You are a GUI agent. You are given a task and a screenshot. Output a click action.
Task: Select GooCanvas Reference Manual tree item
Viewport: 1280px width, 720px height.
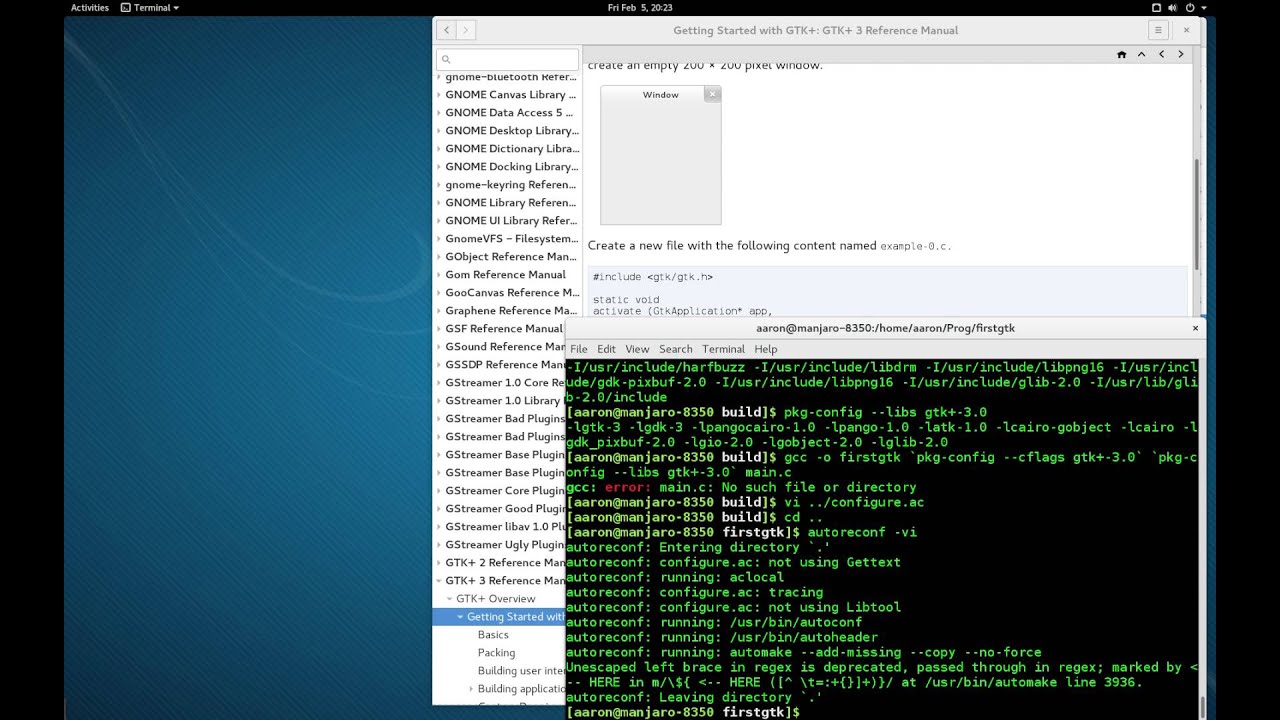512,293
